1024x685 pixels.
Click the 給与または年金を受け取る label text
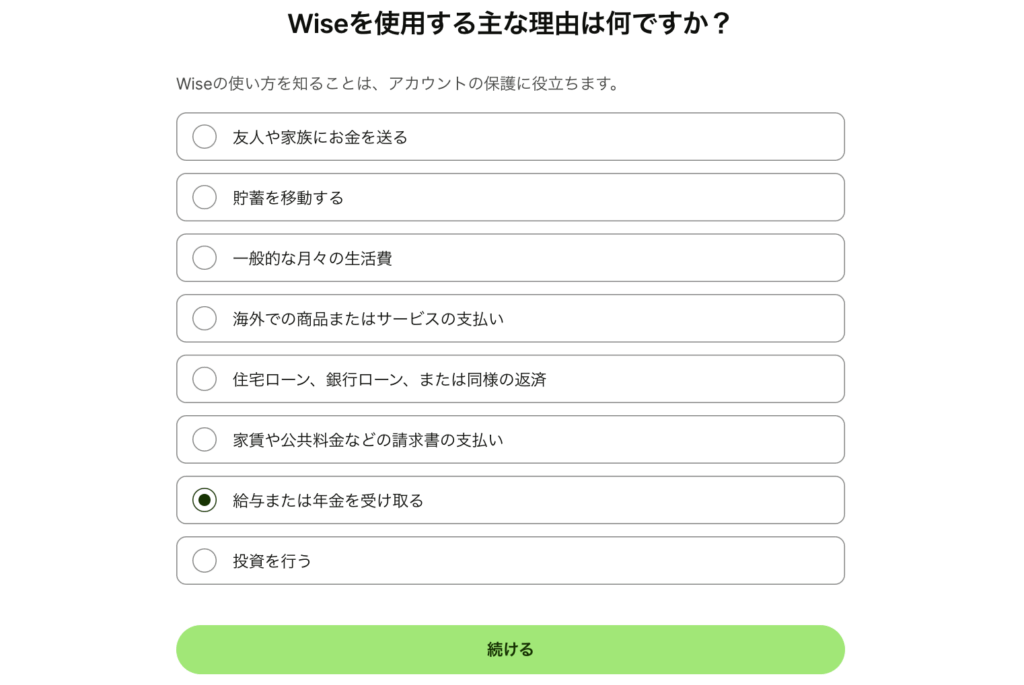[x=328, y=501]
